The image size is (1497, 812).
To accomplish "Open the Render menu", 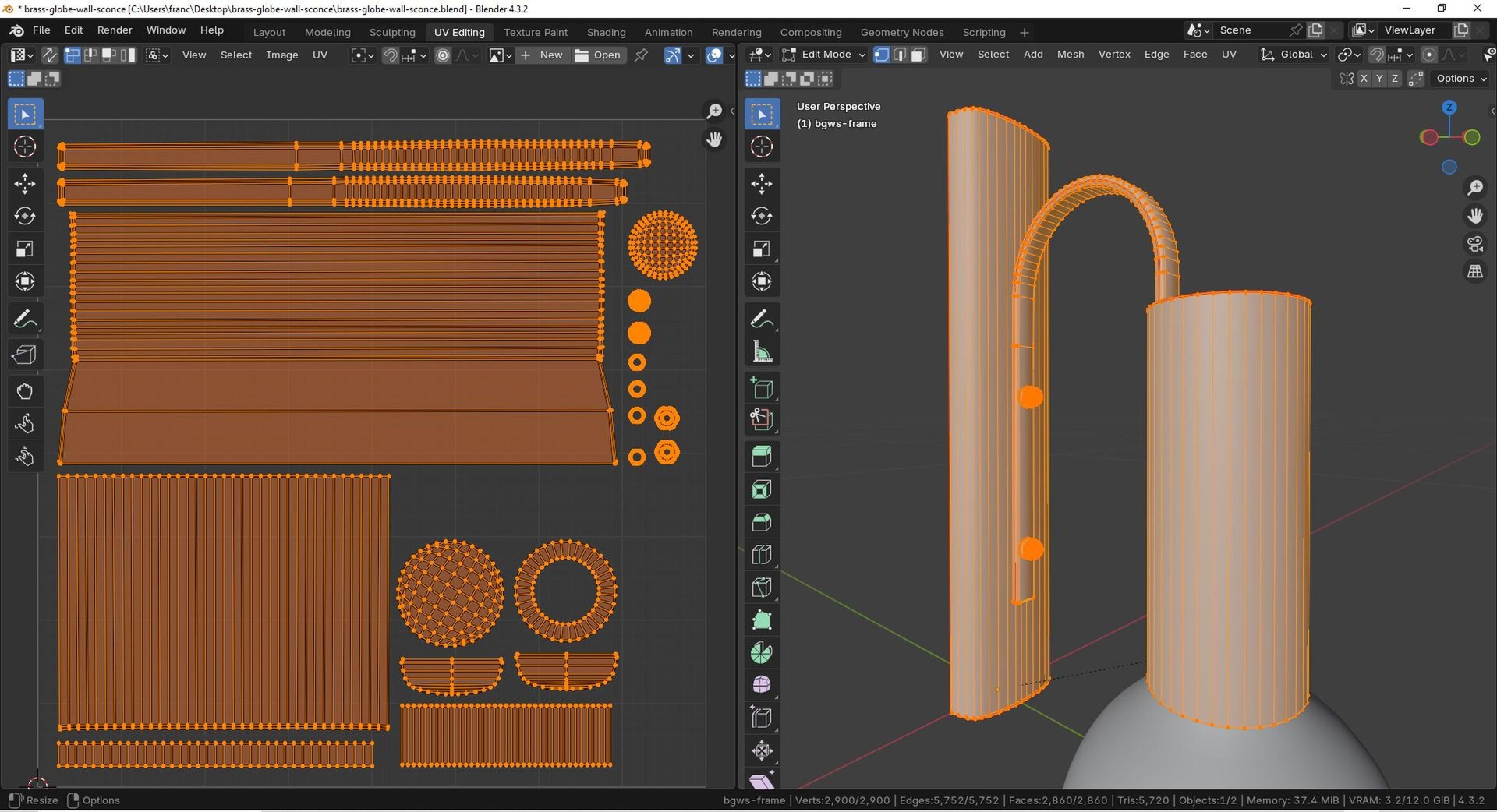I will coord(115,30).
